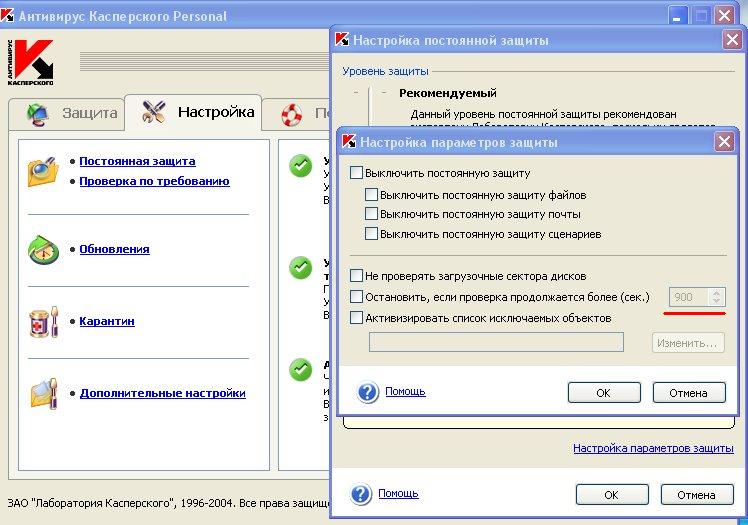Switch to the Защита tab
This screenshot has height=525, width=748.
(x=73, y=113)
